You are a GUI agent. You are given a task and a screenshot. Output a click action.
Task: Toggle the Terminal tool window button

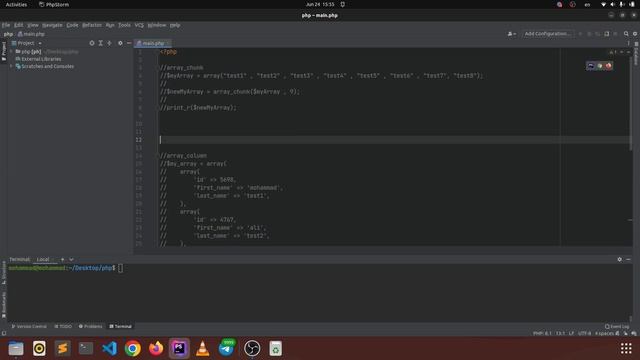[120, 327]
